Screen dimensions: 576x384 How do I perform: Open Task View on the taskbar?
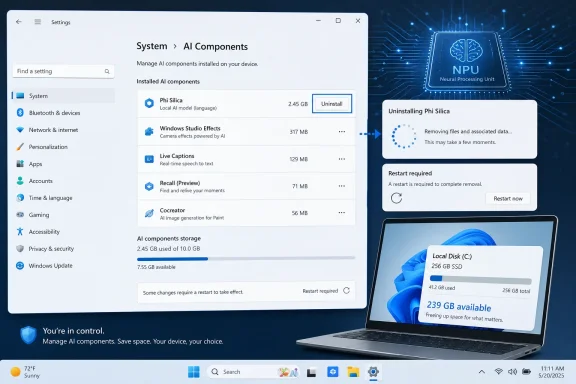pyautogui.click(x=312, y=373)
